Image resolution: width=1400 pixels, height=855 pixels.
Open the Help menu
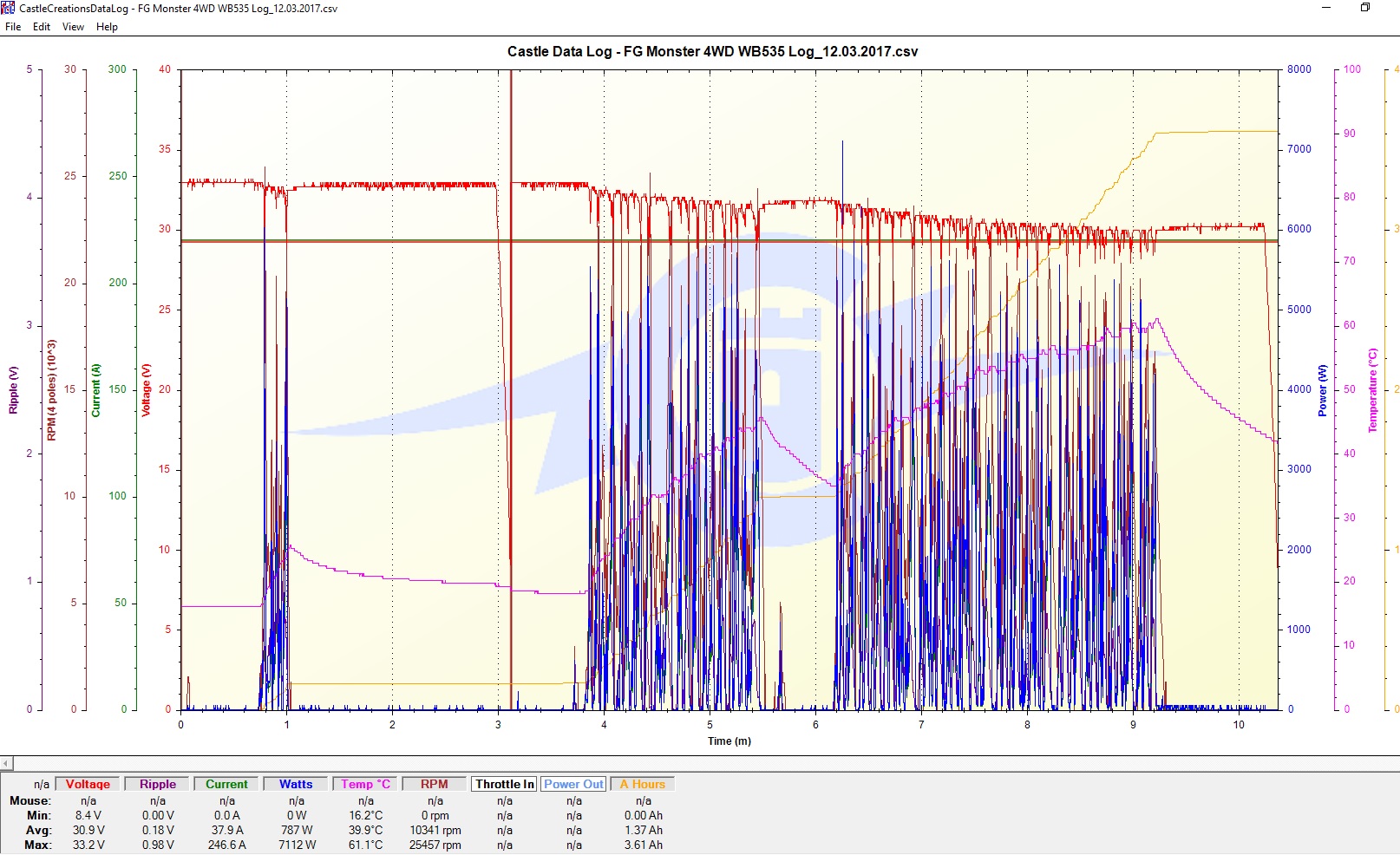point(107,27)
